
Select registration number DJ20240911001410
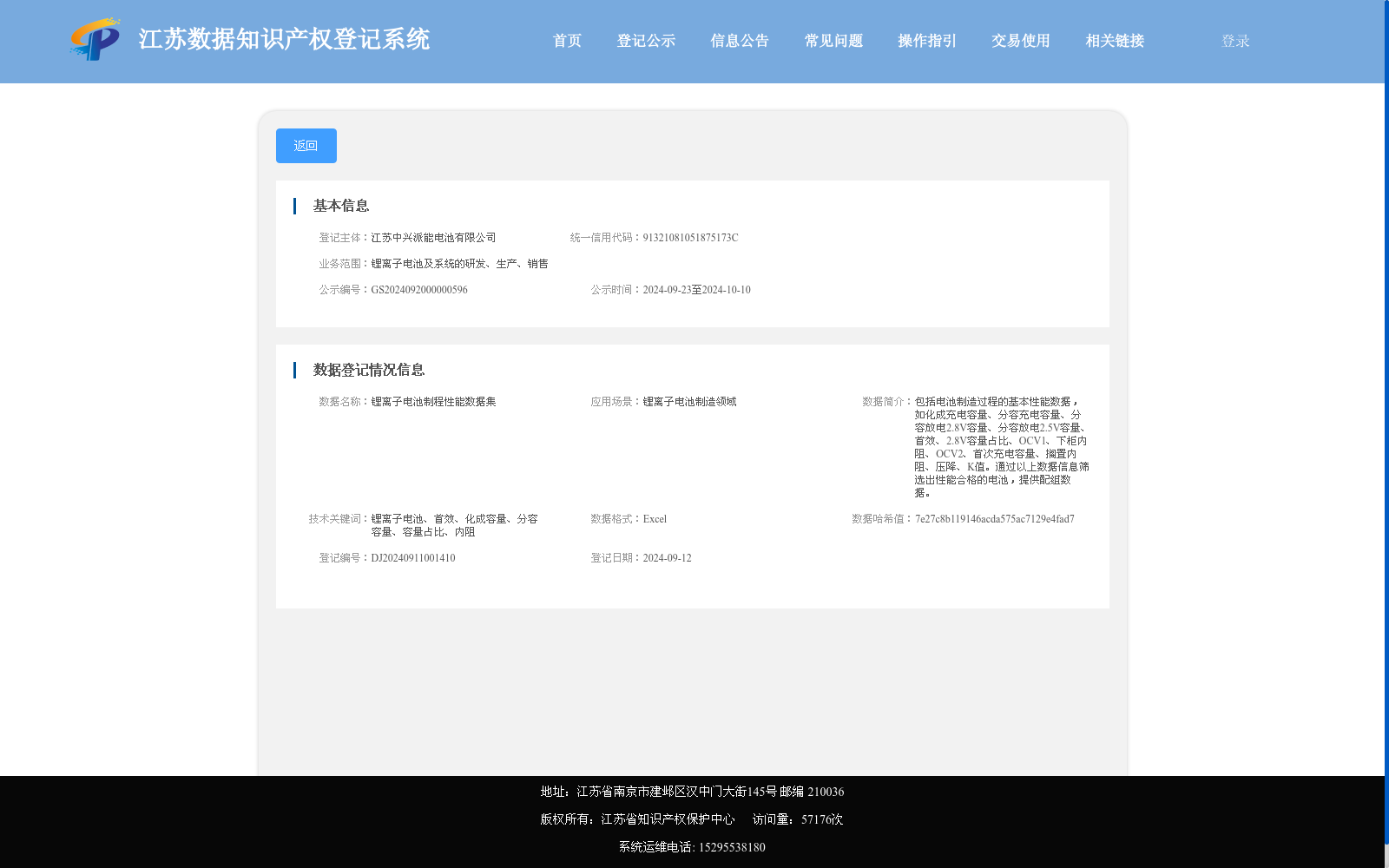coord(413,558)
